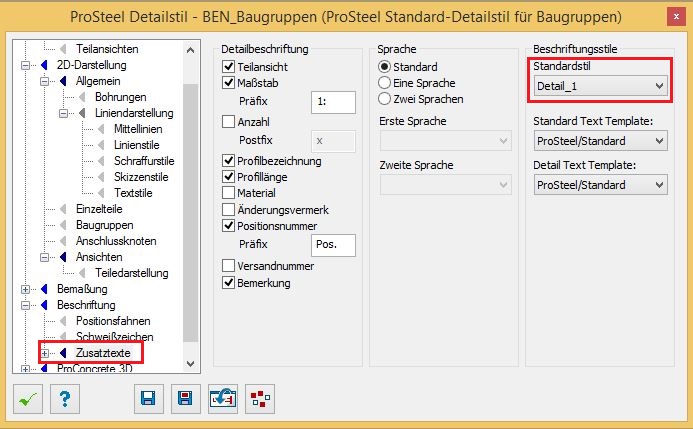The height and width of the screenshot is (429, 693).
Task: Toggle the Profillänge checkbox
Action: click(x=228, y=177)
